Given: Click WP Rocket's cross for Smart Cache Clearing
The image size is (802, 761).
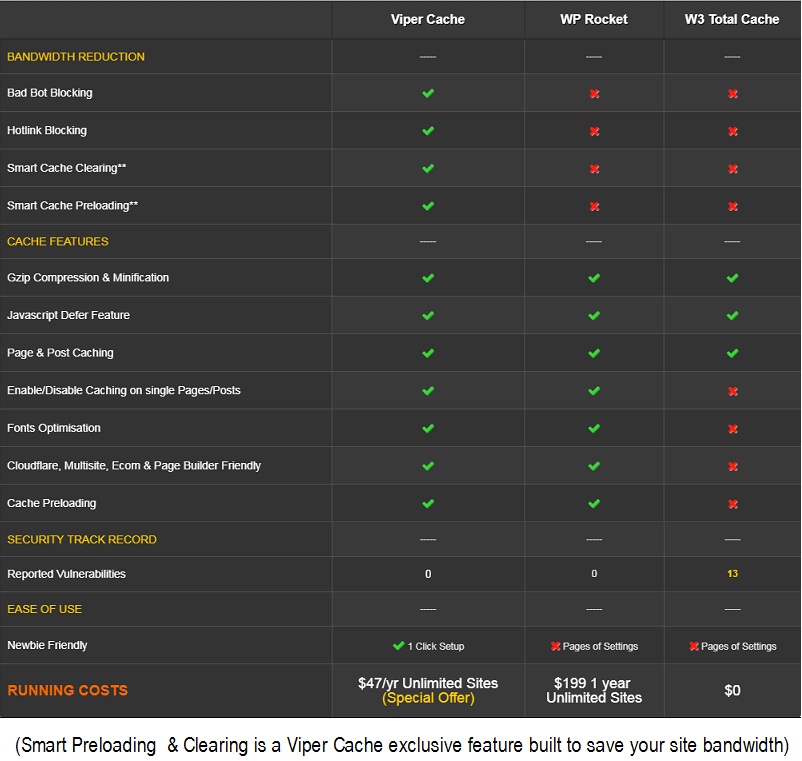Looking at the screenshot, I should pos(594,169).
